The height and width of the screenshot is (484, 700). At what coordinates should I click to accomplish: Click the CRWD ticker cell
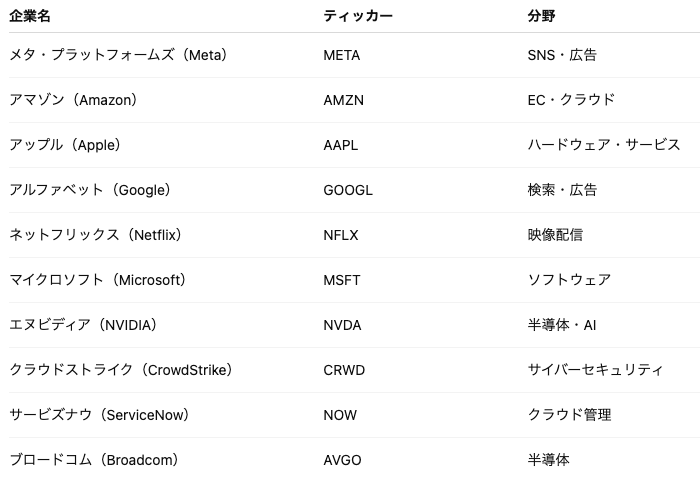click(344, 370)
